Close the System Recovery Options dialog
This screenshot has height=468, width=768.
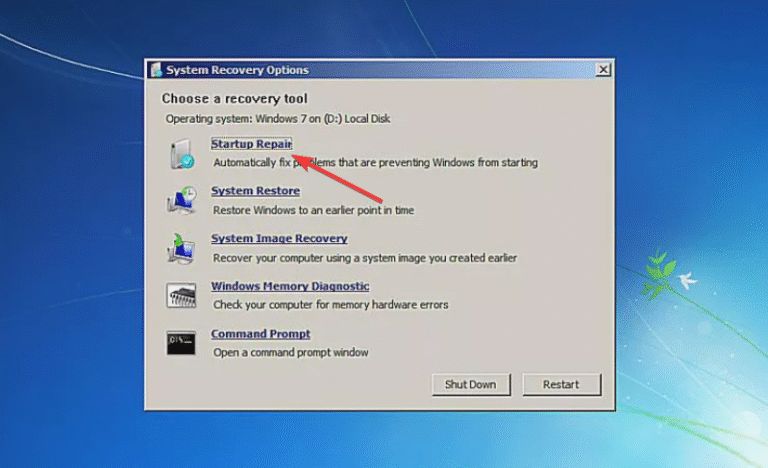[x=603, y=70]
